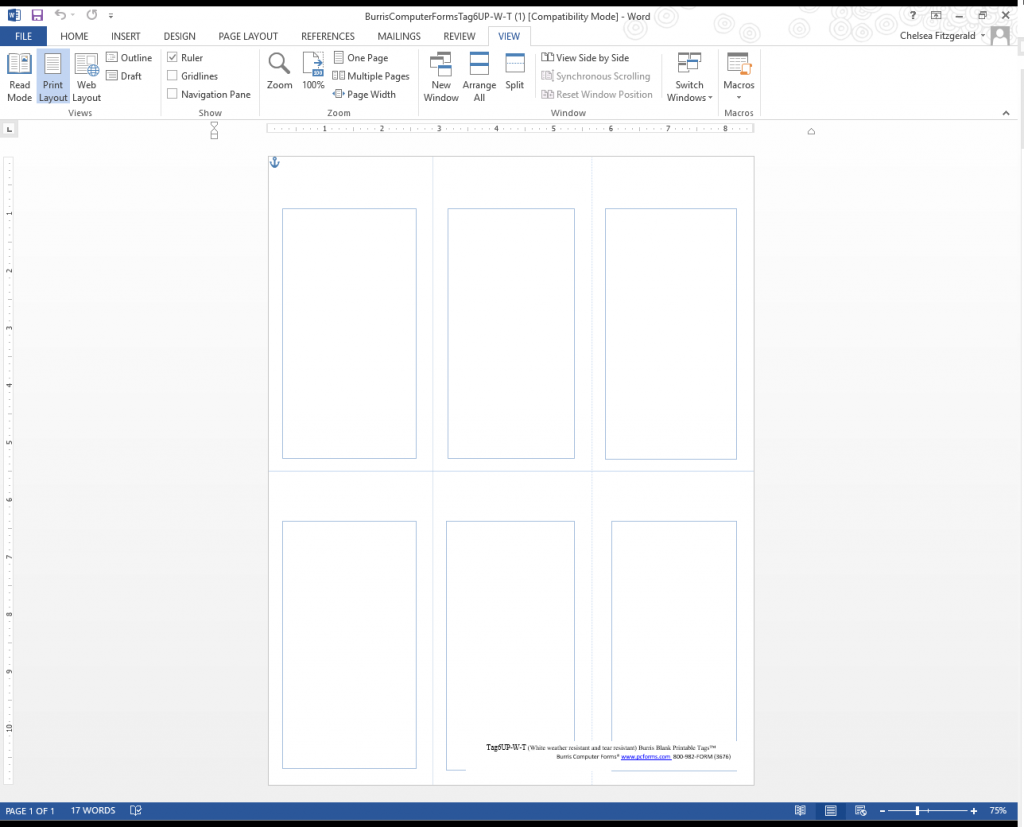Open the Macros dropdown arrow
This screenshot has height=827, width=1024.
pyautogui.click(x=739, y=97)
